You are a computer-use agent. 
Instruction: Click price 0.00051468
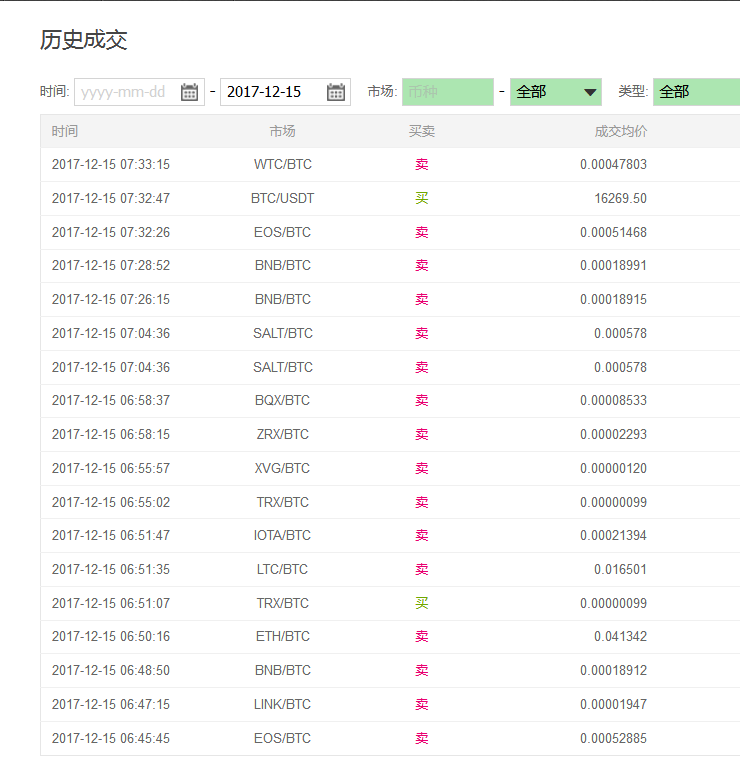click(613, 232)
